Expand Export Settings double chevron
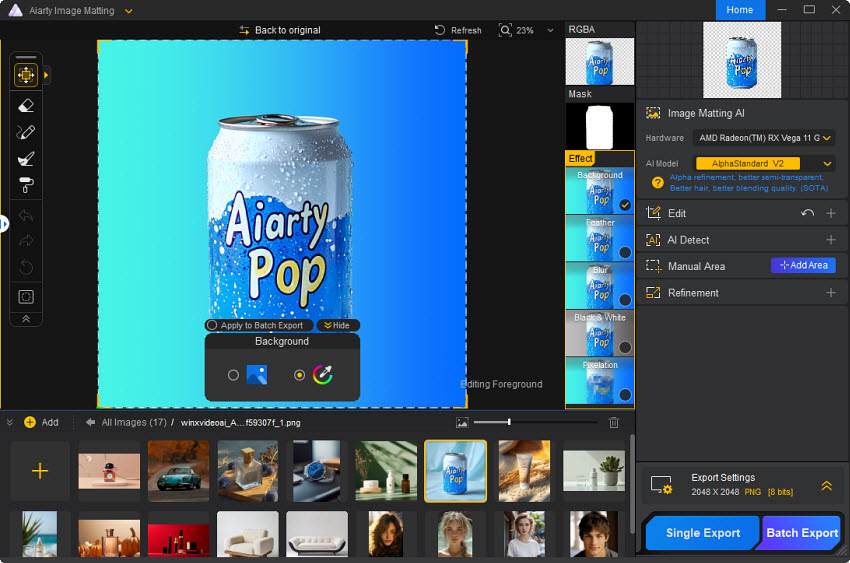This screenshot has width=850, height=563. click(x=827, y=486)
